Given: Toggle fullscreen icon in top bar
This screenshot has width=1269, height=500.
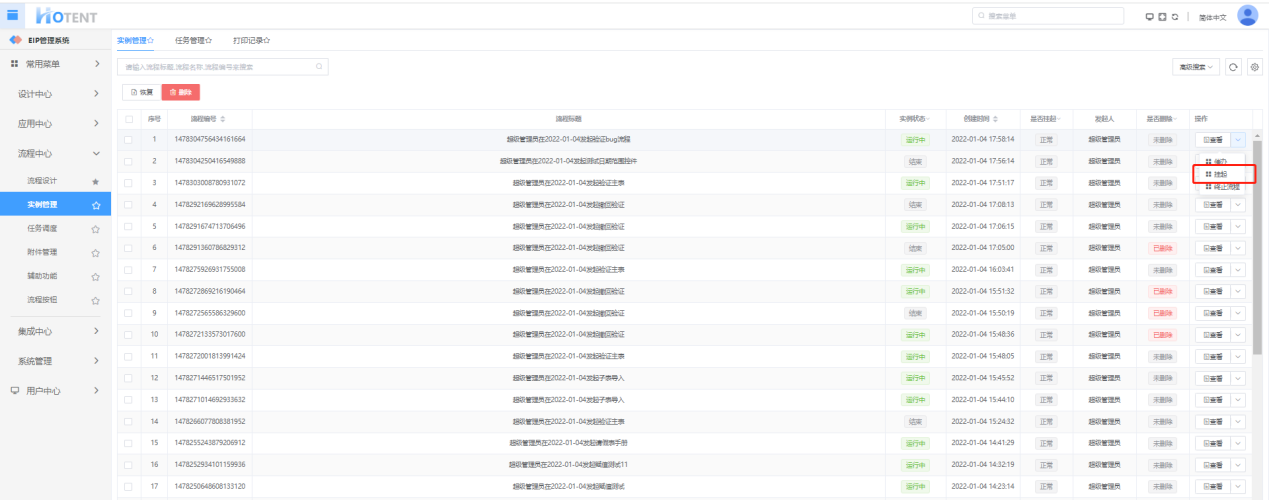Looking at the screenshot, I should [1162, 17].
